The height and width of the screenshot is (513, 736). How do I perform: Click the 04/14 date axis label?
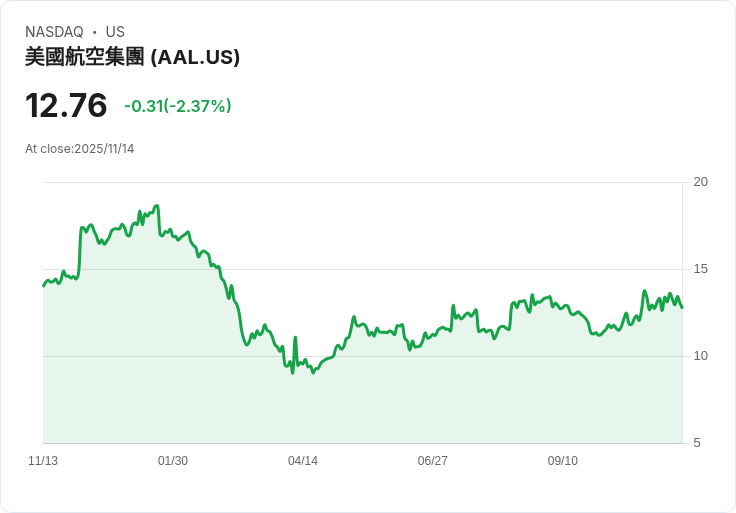[x=303, y=461]
